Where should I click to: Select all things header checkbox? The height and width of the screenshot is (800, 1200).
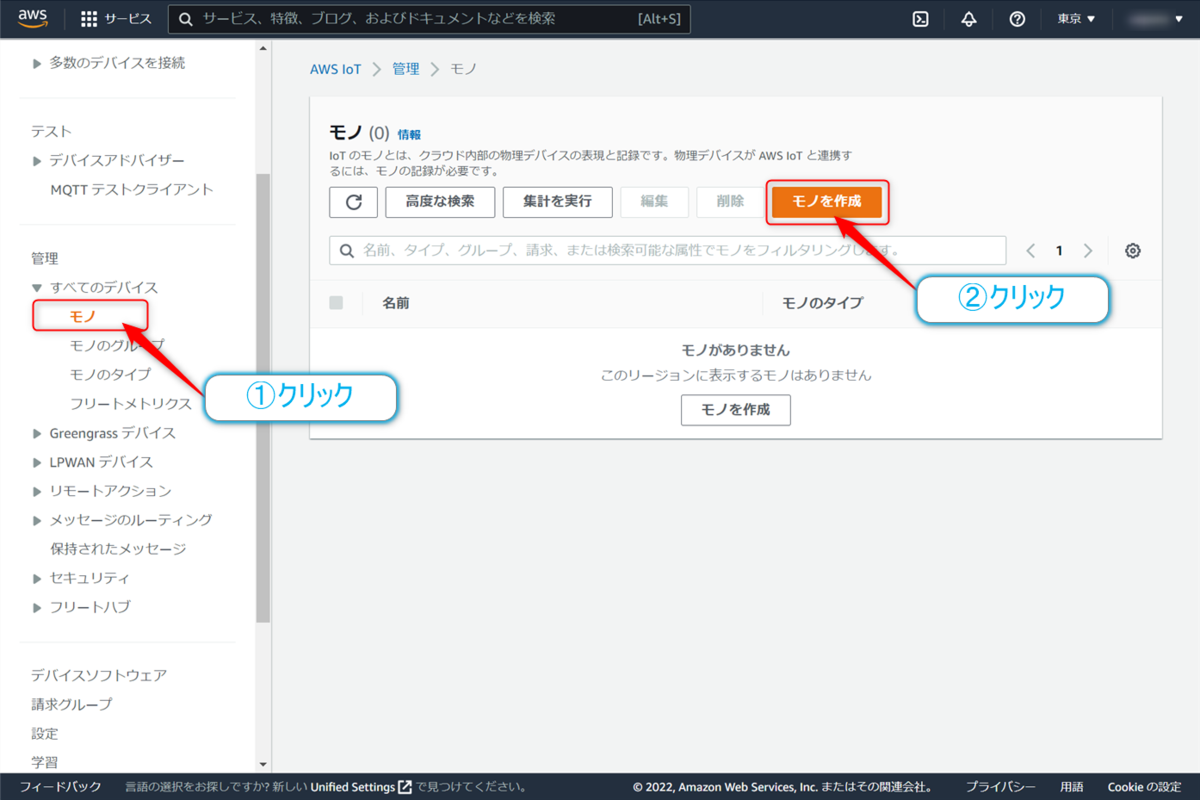click(x=336, y=303)
